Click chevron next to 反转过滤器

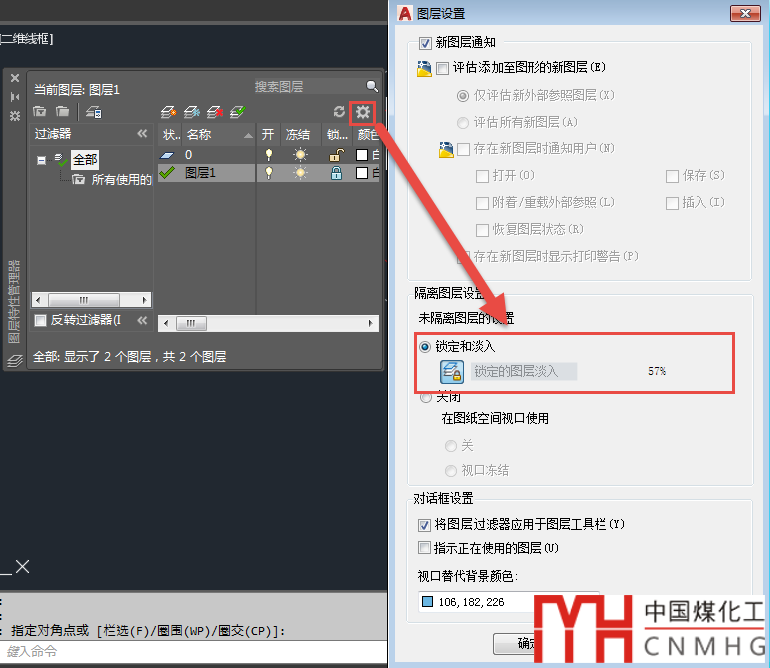(x=142, y=321)
